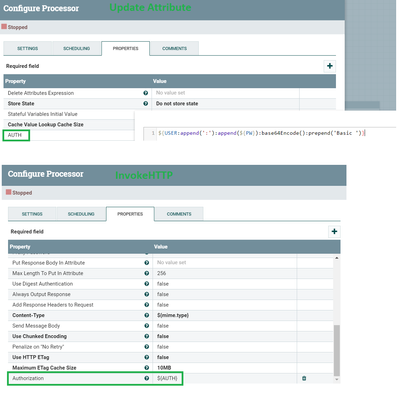Edit the Send Message Body value
Screen dimensions: 400x400
pyautogui.click(x=225, y=326)
